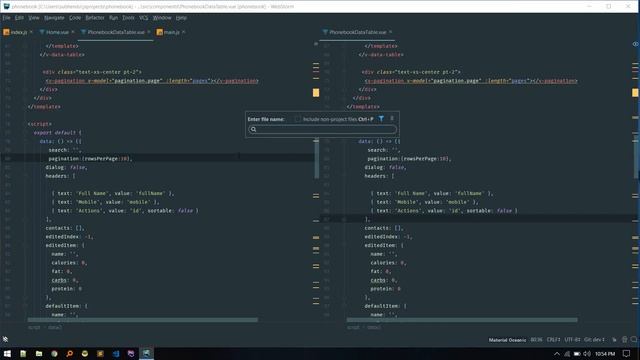Close PhonebookDataTable.vue tab in right editor

click(x=390, y=32)
